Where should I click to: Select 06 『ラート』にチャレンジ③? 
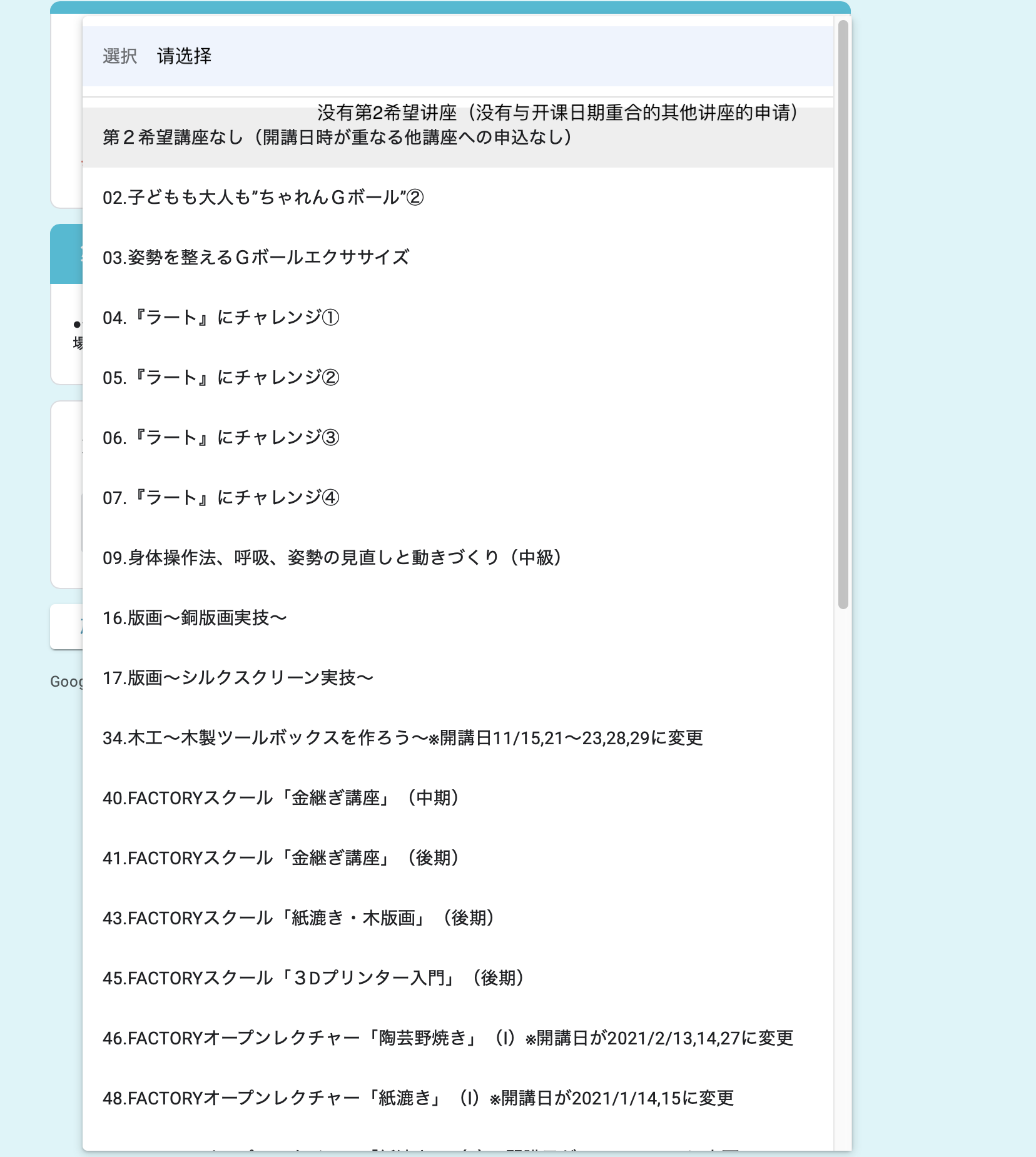(x=221, y=438)
